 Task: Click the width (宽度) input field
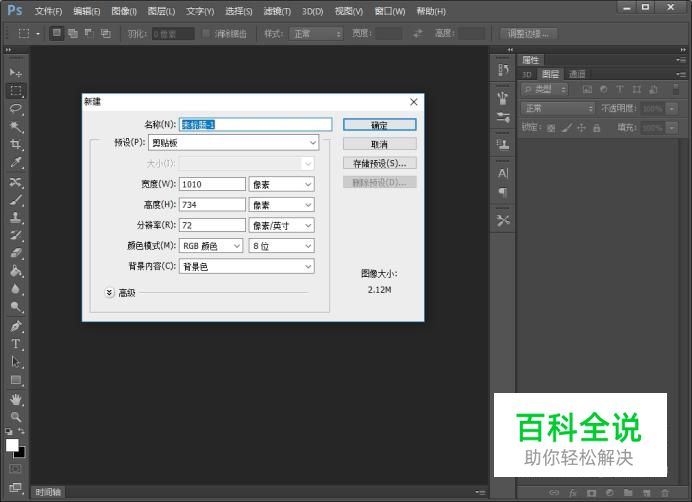click(x=212, y=184)
